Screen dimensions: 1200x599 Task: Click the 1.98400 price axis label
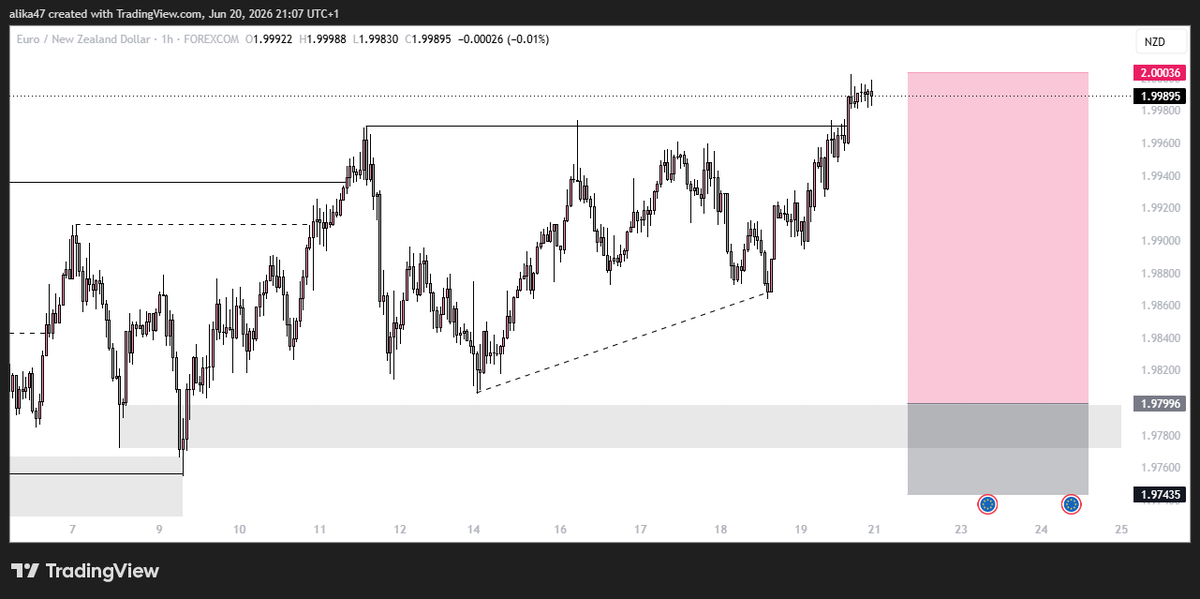[1159, 338]
